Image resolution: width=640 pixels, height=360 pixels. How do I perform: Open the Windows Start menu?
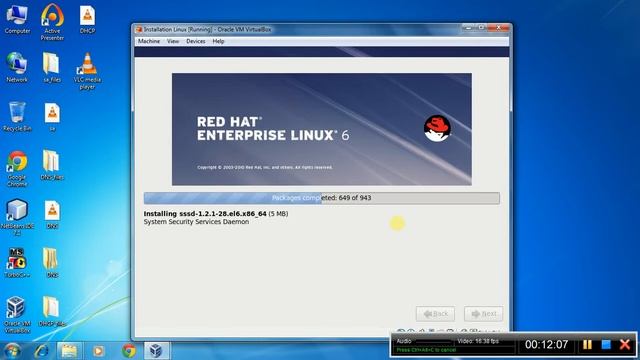(11, 351)
